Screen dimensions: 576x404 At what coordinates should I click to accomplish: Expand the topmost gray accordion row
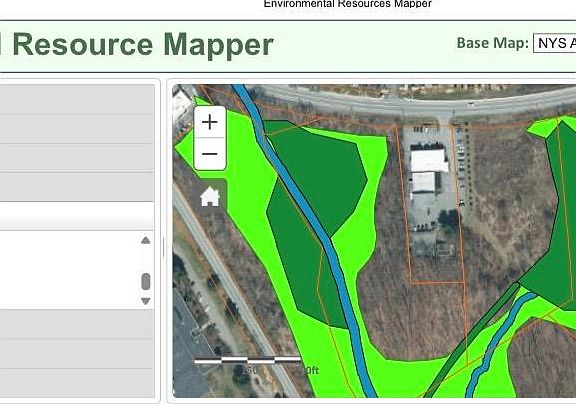(x=77, y=99)
